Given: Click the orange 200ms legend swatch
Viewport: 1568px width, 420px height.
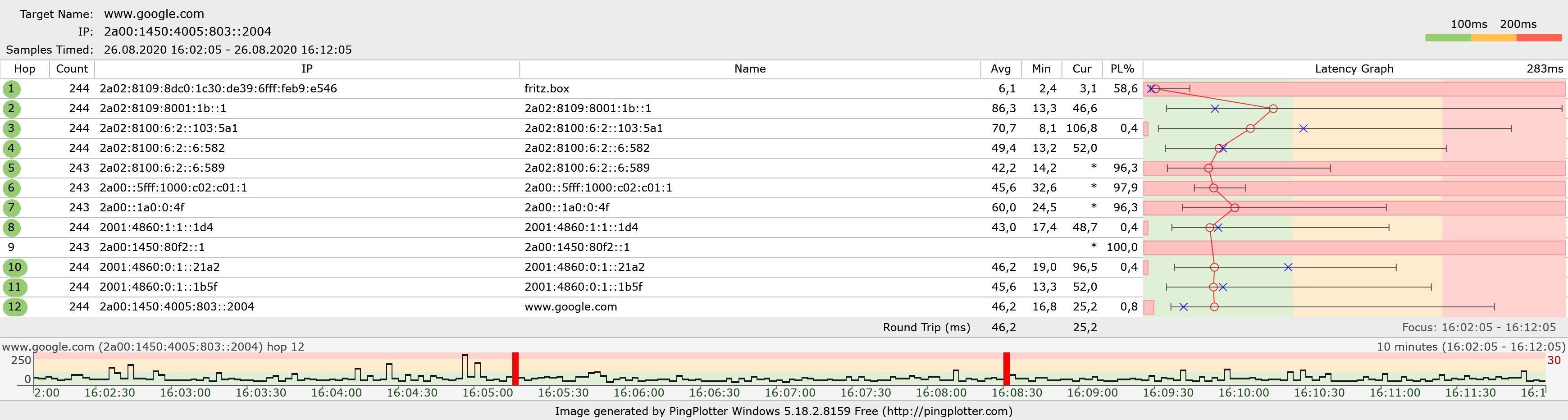Looking at the screenshot, I should point(1494,38).
